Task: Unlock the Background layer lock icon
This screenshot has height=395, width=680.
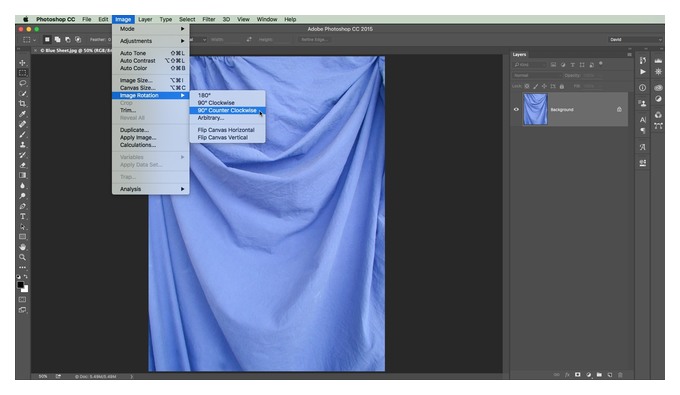Action: (619, 109)
